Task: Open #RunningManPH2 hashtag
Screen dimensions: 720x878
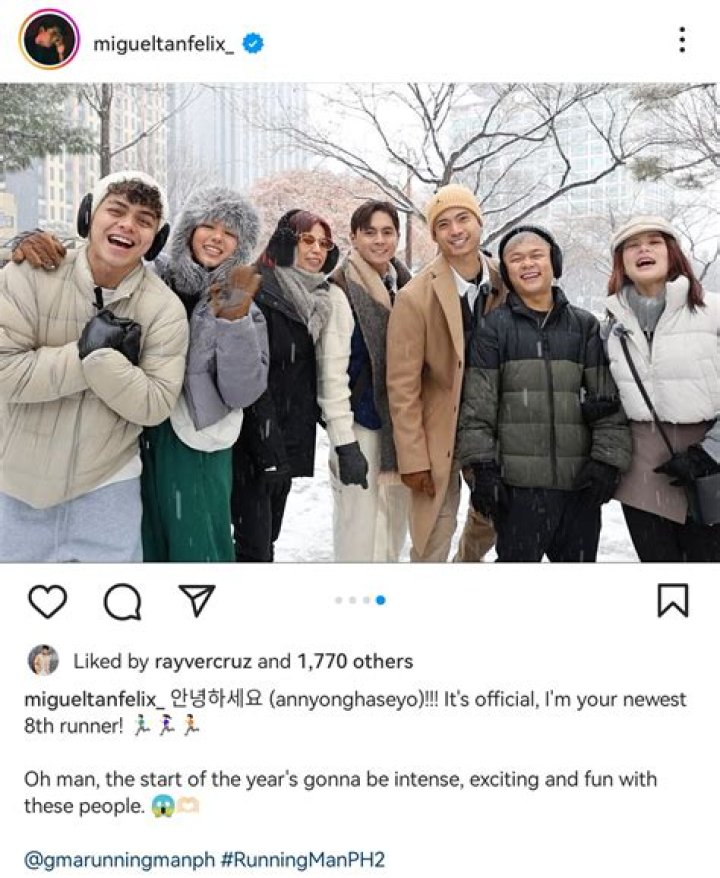Action: coord(303,860)
